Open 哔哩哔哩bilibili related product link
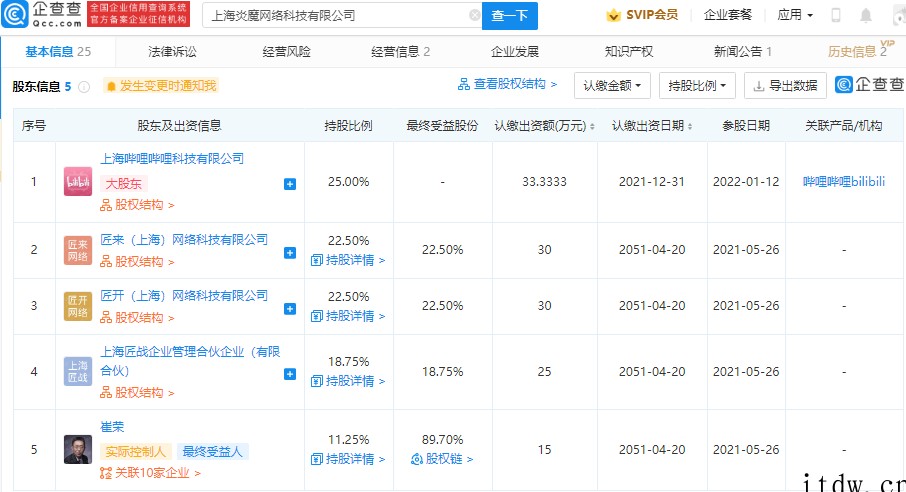 click(x=844, y=182)
